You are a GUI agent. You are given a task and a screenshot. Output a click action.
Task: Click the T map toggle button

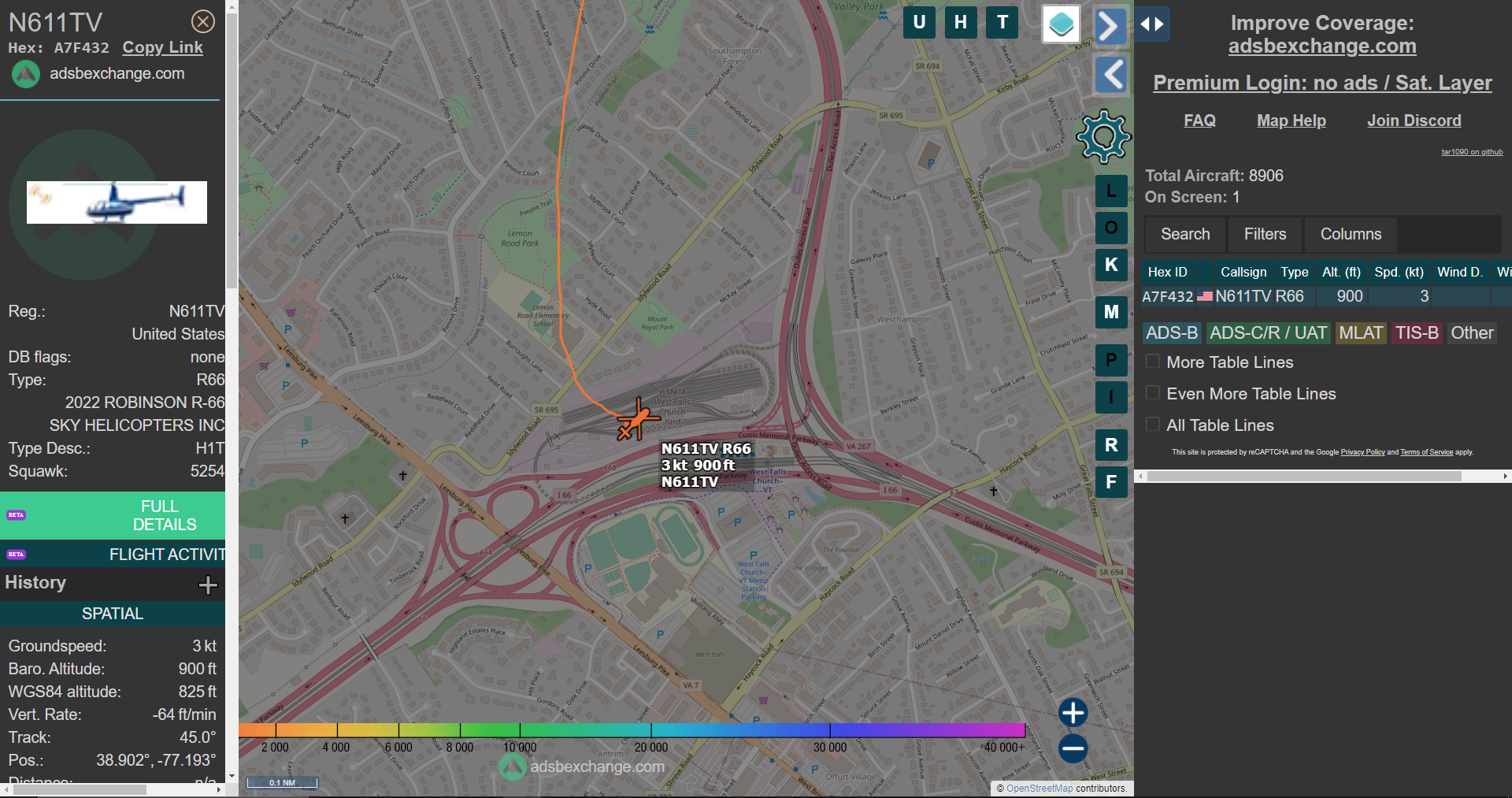(1002, 22)
